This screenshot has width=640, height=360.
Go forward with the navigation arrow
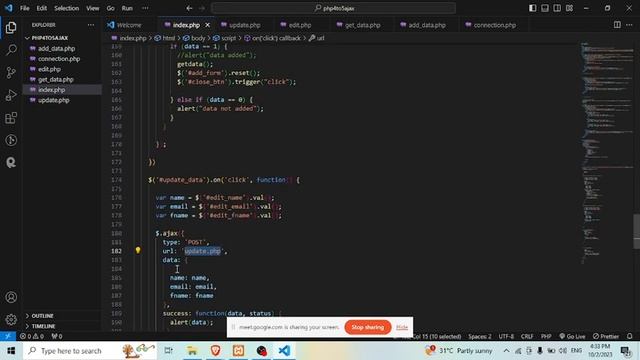tap(202, 8)
